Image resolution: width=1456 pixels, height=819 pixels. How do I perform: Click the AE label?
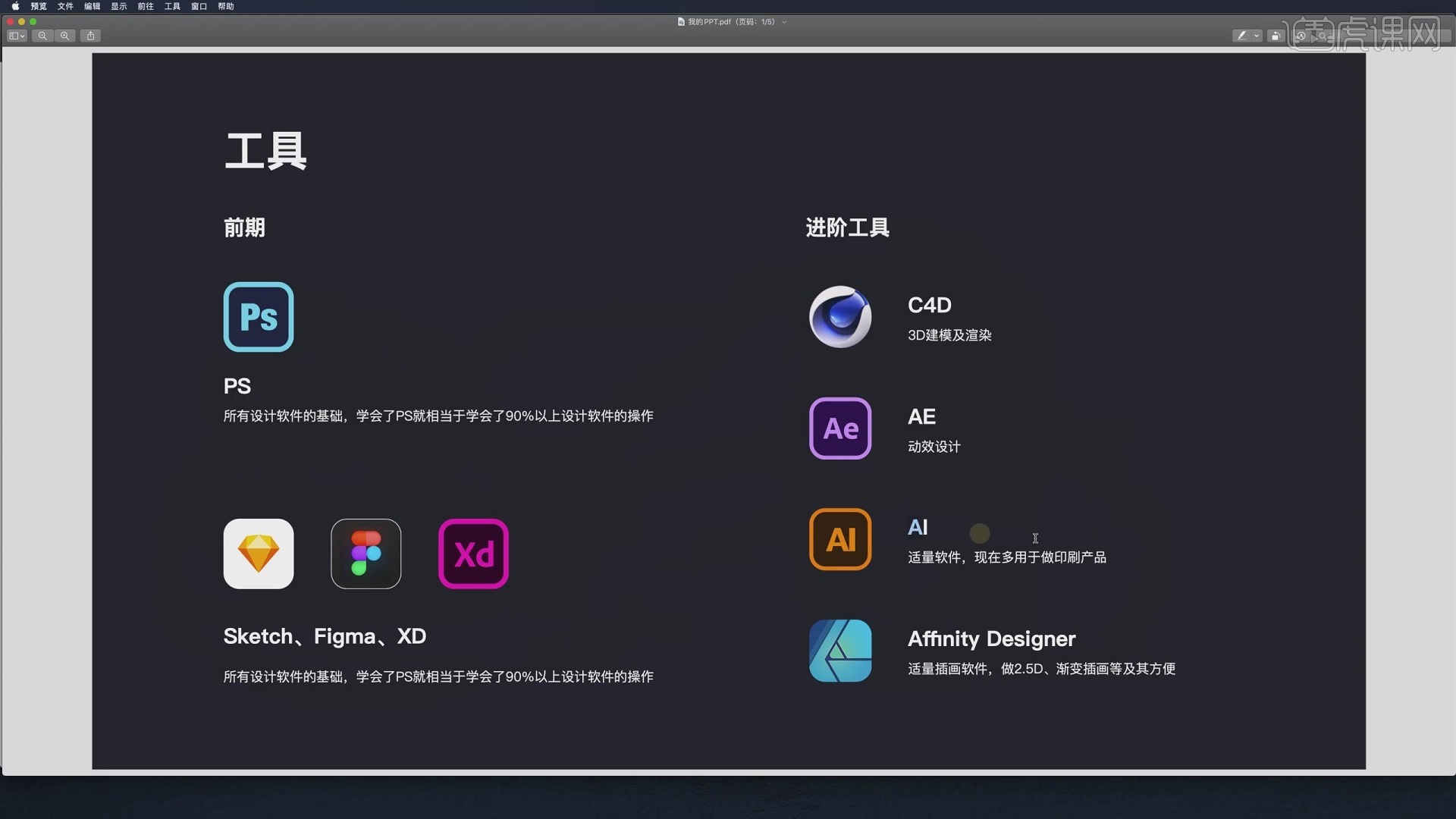pos(921,416)
